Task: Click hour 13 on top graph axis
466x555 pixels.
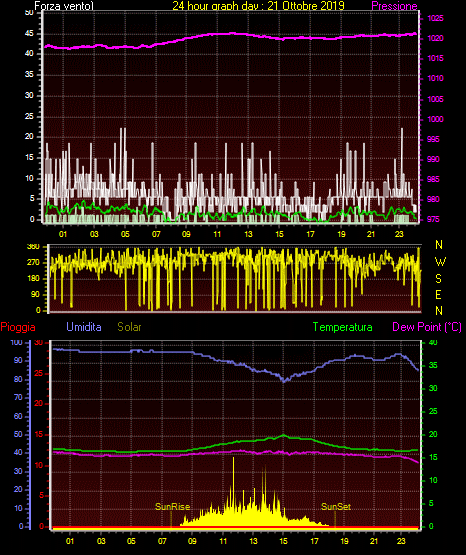Action: [248, 234]
